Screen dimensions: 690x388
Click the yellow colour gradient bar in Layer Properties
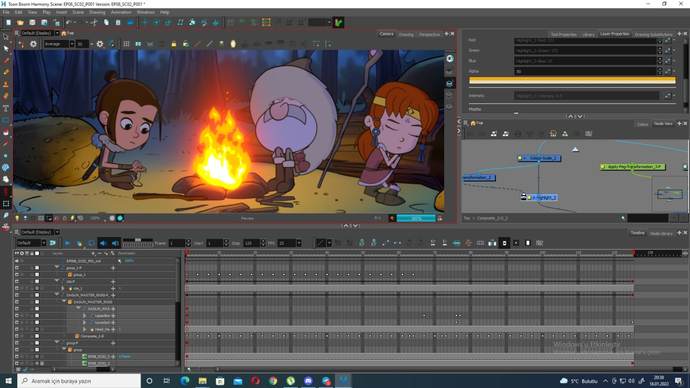pyautogui.click(x=572, y=81)
